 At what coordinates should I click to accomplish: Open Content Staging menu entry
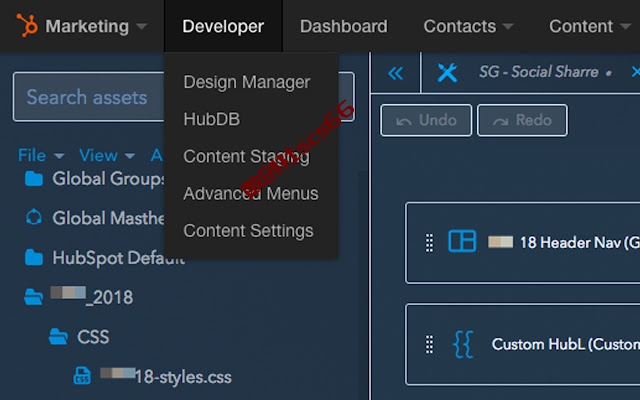click(x=247, y=156)
